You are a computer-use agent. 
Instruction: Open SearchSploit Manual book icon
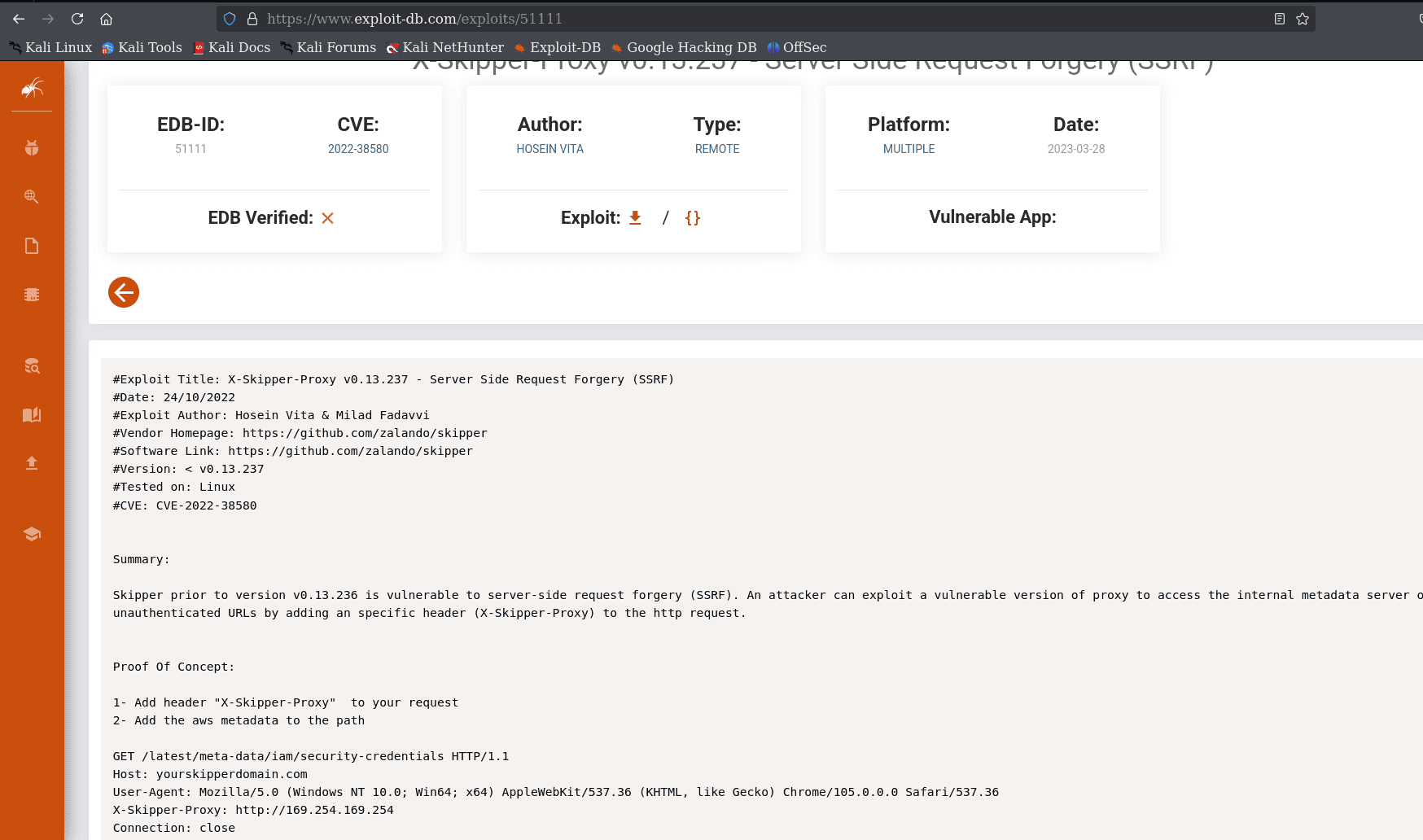tap(32, 415)
